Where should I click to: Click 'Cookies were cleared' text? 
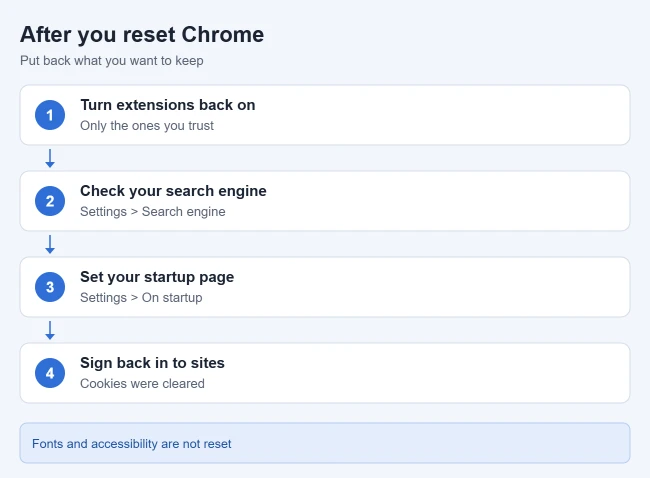click(x=142, y=383)
